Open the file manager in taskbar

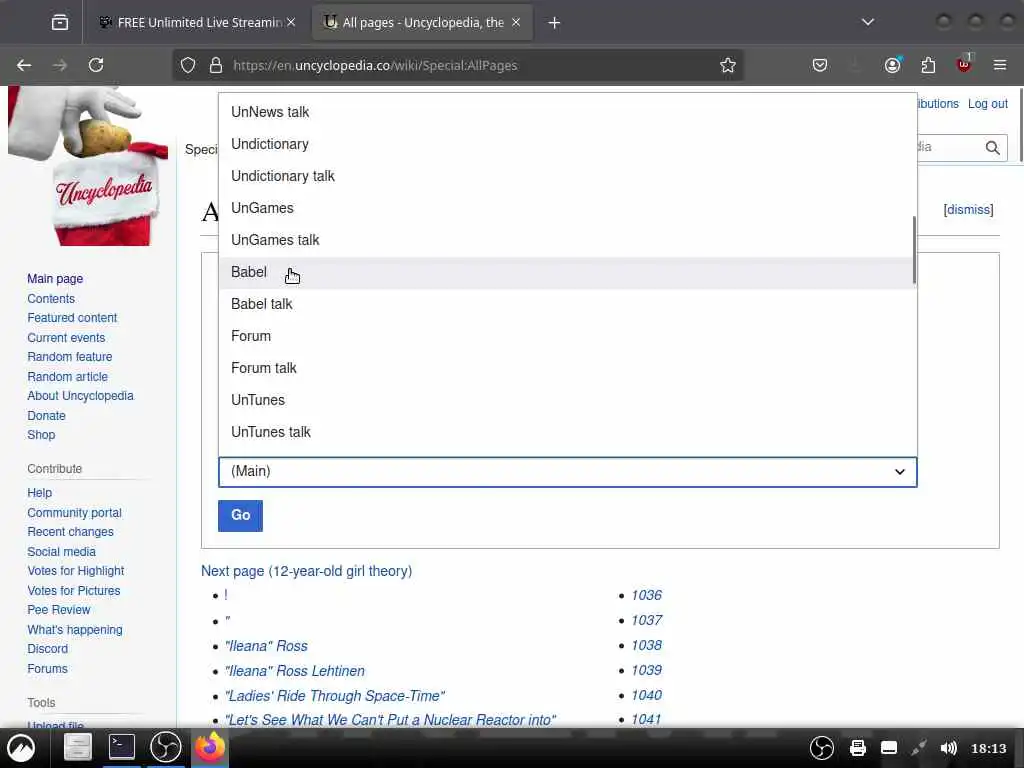point(77,747)
